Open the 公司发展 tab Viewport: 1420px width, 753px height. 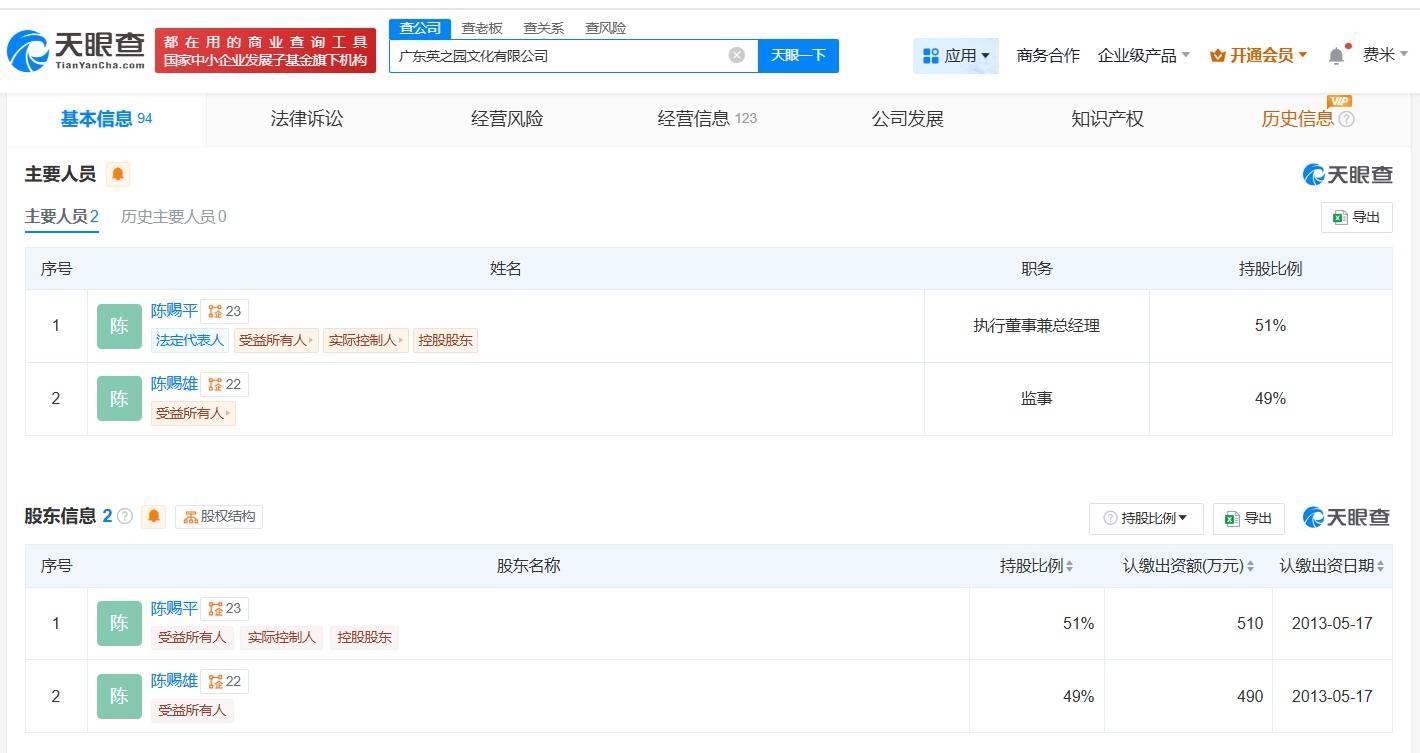point(908,119)
